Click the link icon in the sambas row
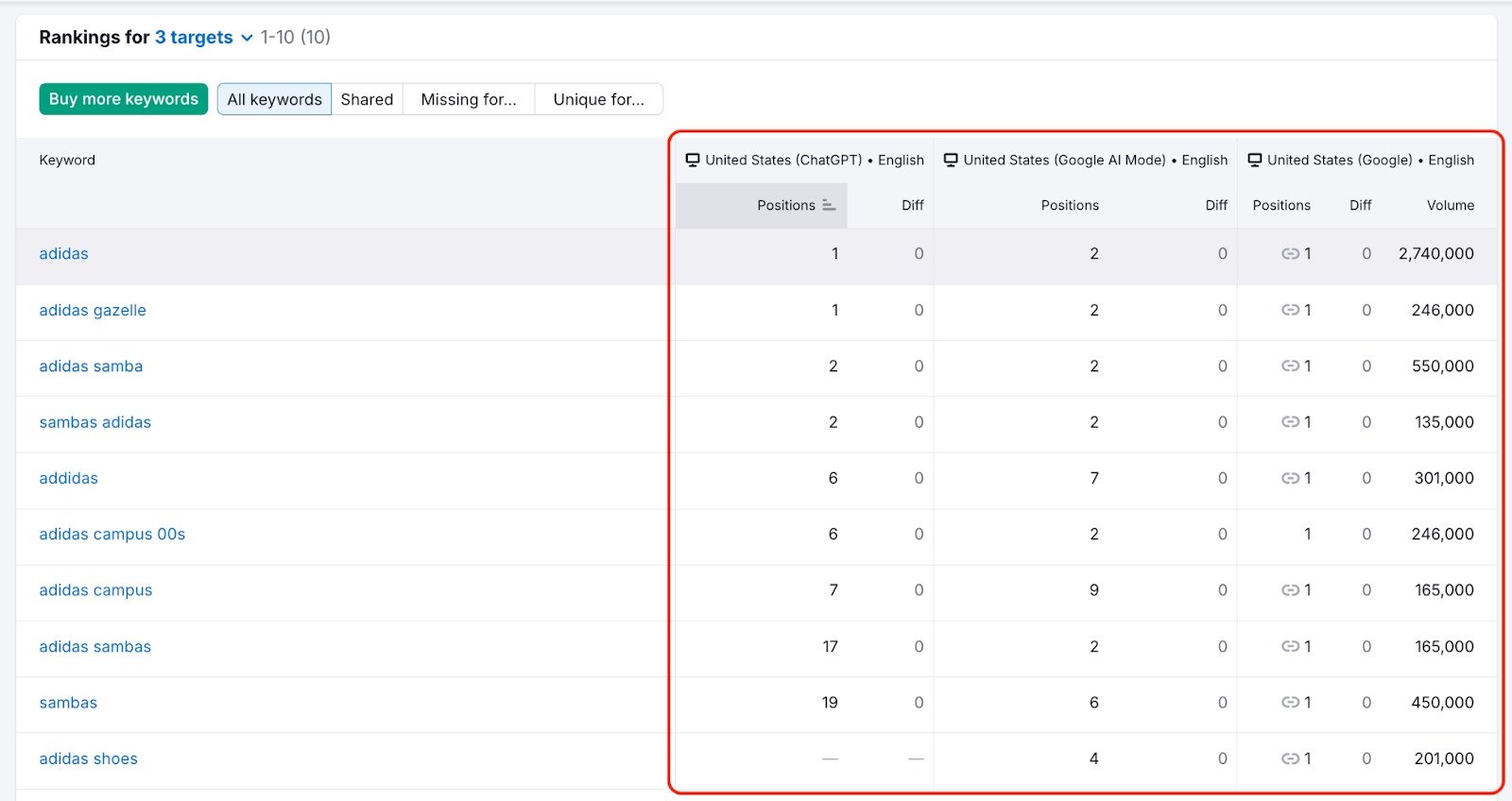Screen dimensions: 1512x801 pos(1290,703)
